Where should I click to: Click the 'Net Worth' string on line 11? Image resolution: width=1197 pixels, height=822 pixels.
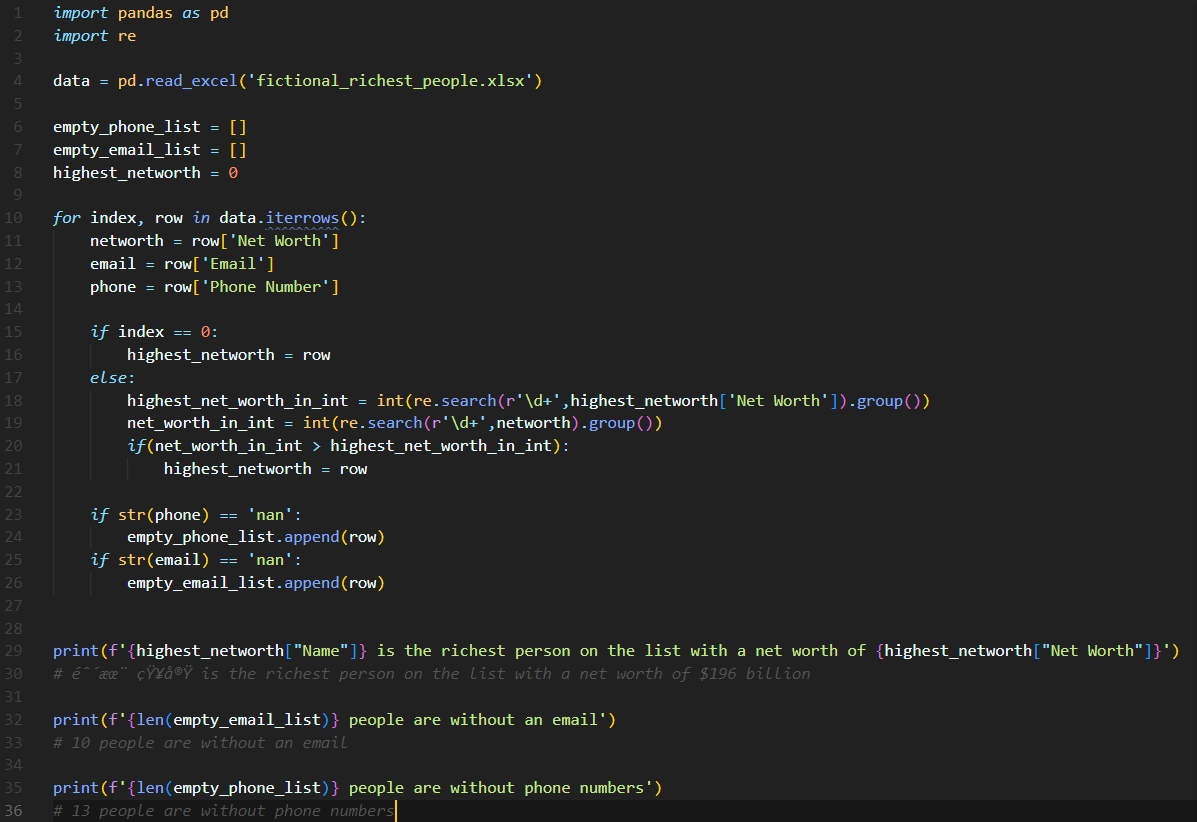[x=279, y=240]
